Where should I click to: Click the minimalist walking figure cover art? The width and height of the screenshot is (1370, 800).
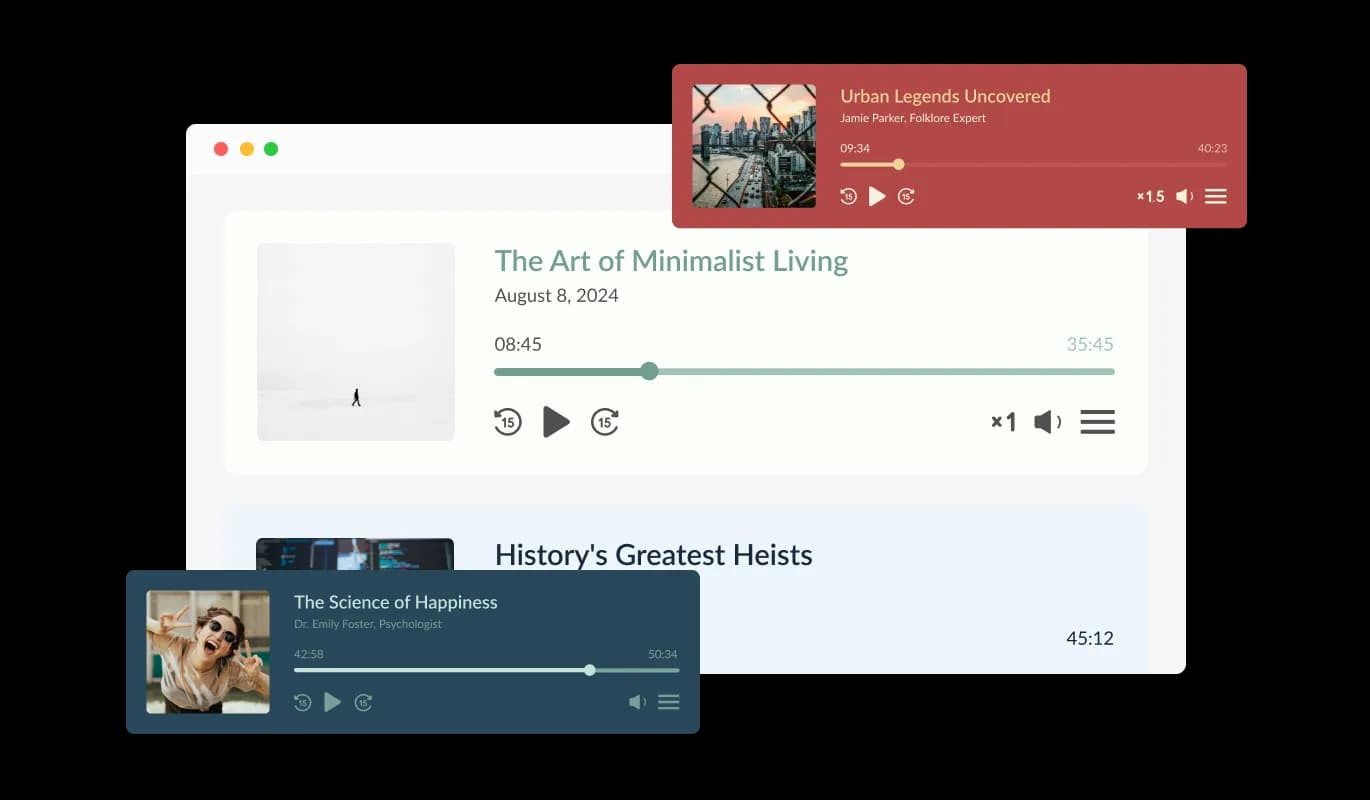(x=356, y=342)
